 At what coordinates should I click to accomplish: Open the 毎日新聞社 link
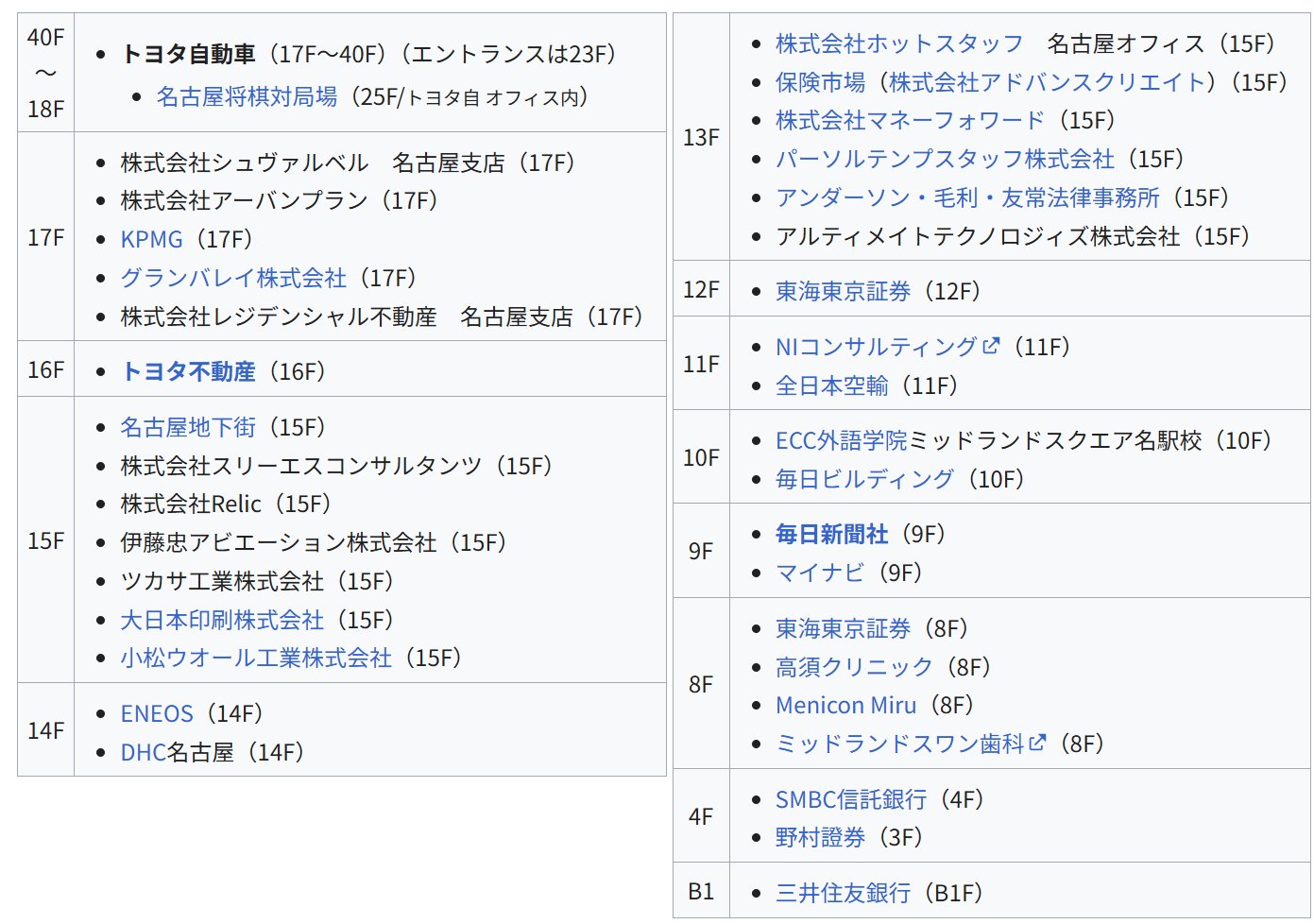point(831,534)
